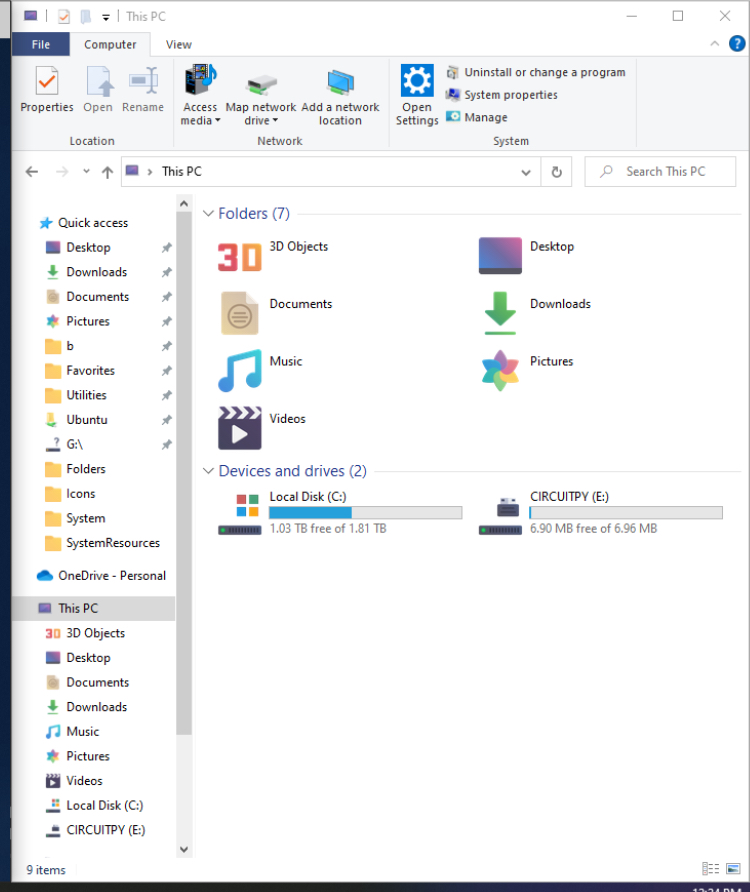The height and width of the screenshot is (892, 750).
Task: Click Uninstall or change a program
Action: (544, 72)
